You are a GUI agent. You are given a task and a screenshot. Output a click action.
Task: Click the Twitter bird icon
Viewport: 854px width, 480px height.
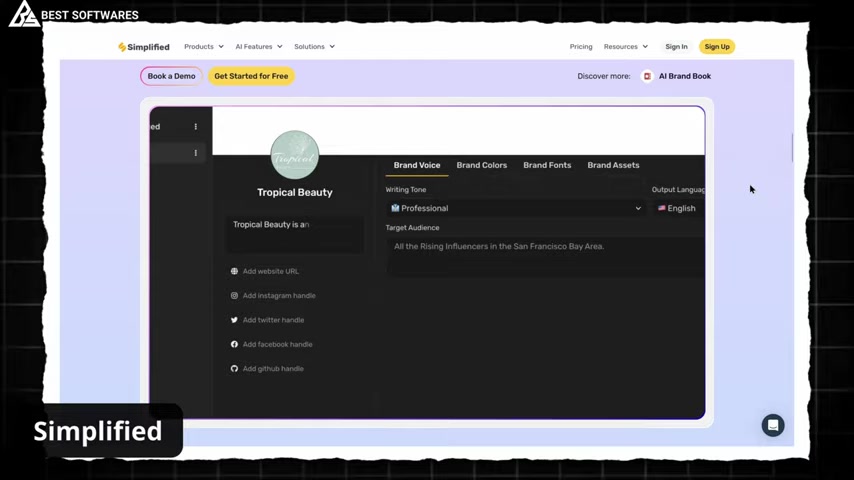tap(234, 320)
